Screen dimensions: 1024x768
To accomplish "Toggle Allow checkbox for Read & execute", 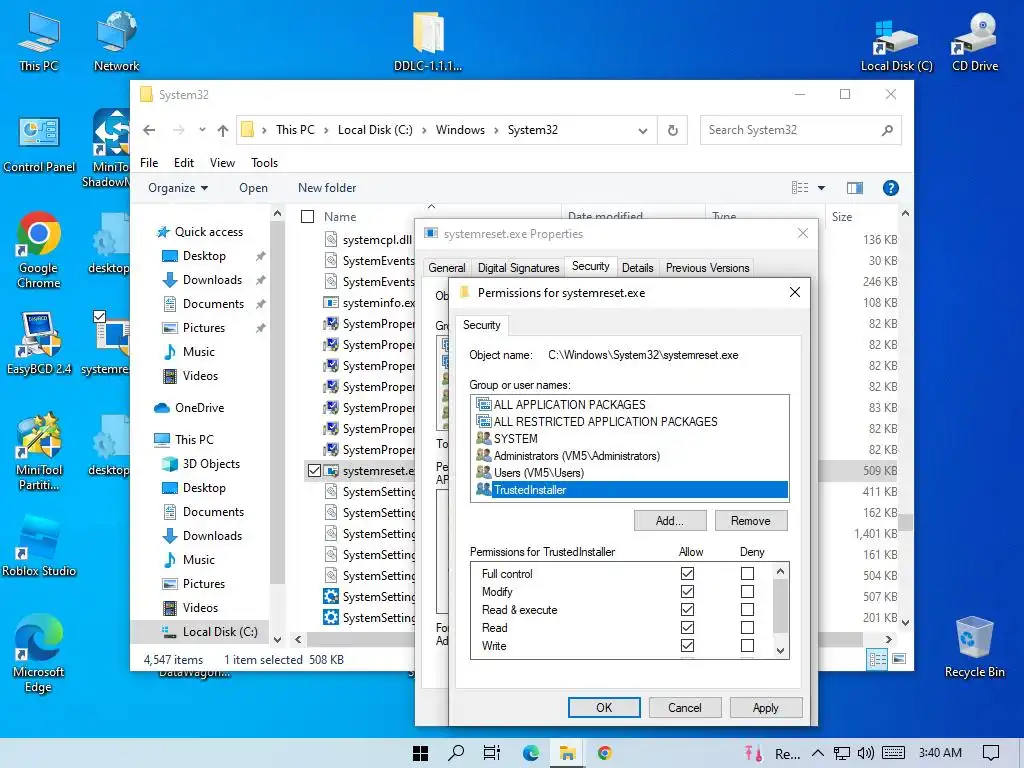I will pos(687,609).
